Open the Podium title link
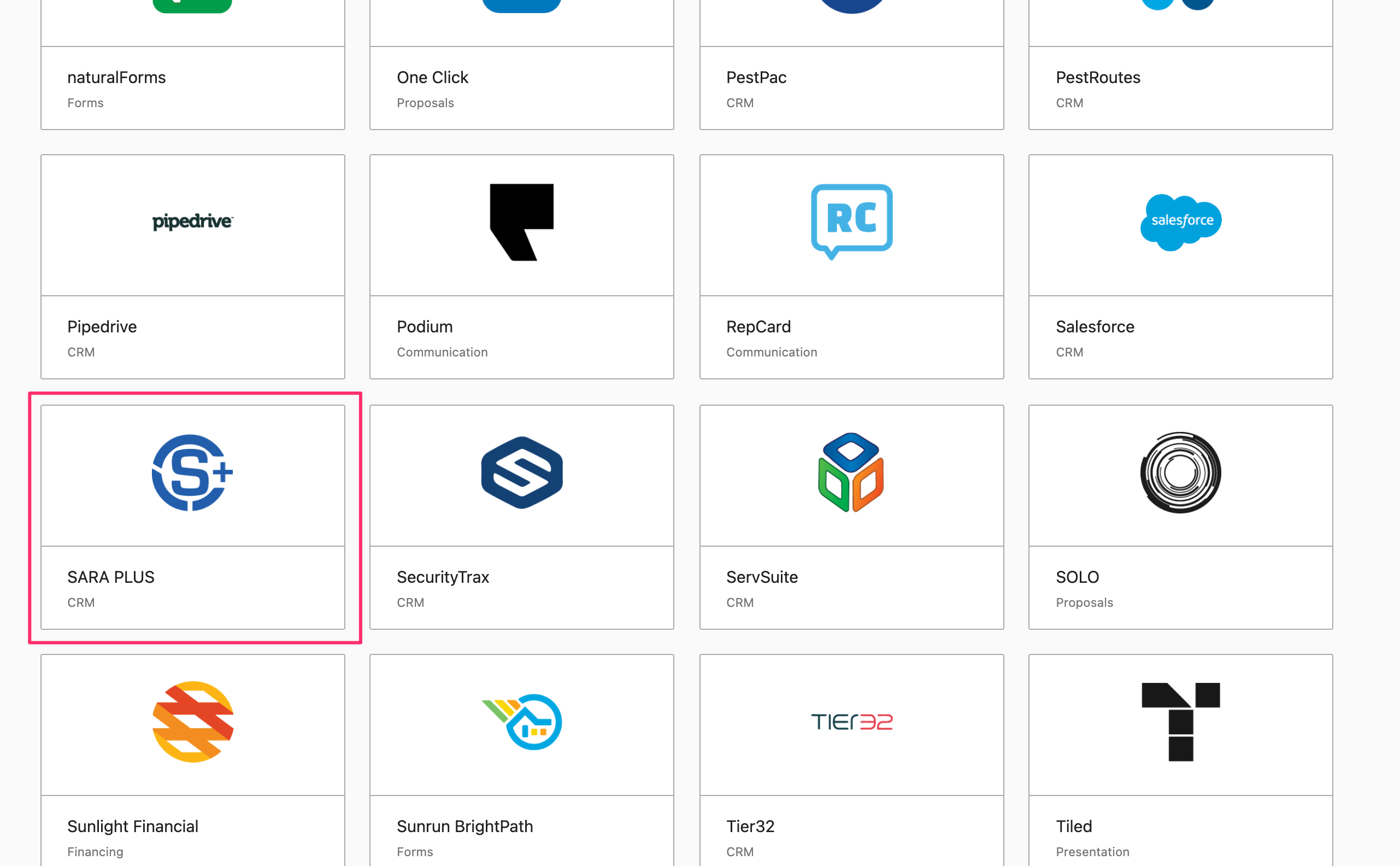This screenshot has height=866, width=1400. coord(425,326)
